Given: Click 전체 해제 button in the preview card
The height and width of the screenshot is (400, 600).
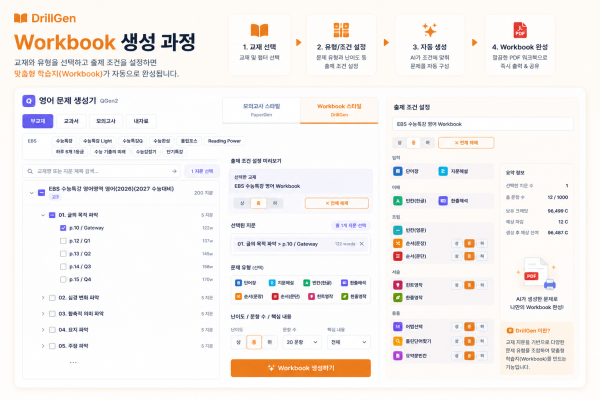Looking at the screenshot, I should (x=337, y=203).
